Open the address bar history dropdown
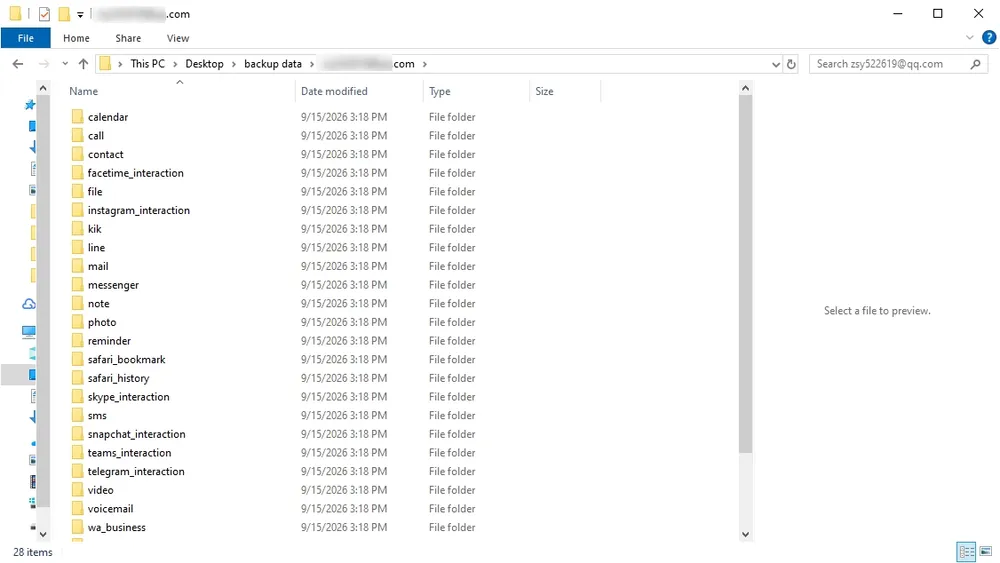The height and width of the screenshot is (563, 1000). click(x=776, y=64)
